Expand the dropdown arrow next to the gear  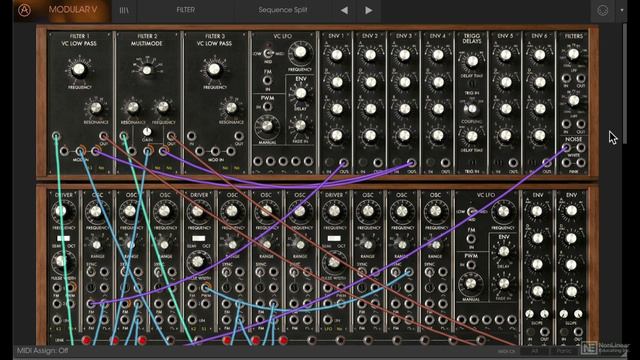click(x=622, y=10)
